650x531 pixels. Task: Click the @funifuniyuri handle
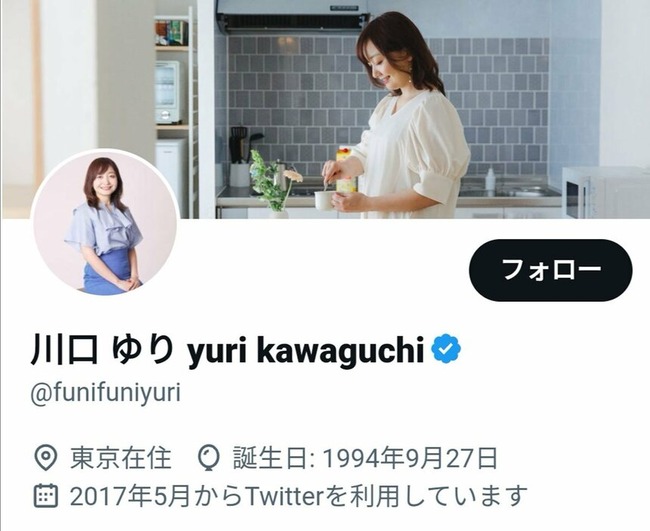click(x=106, y=393)
